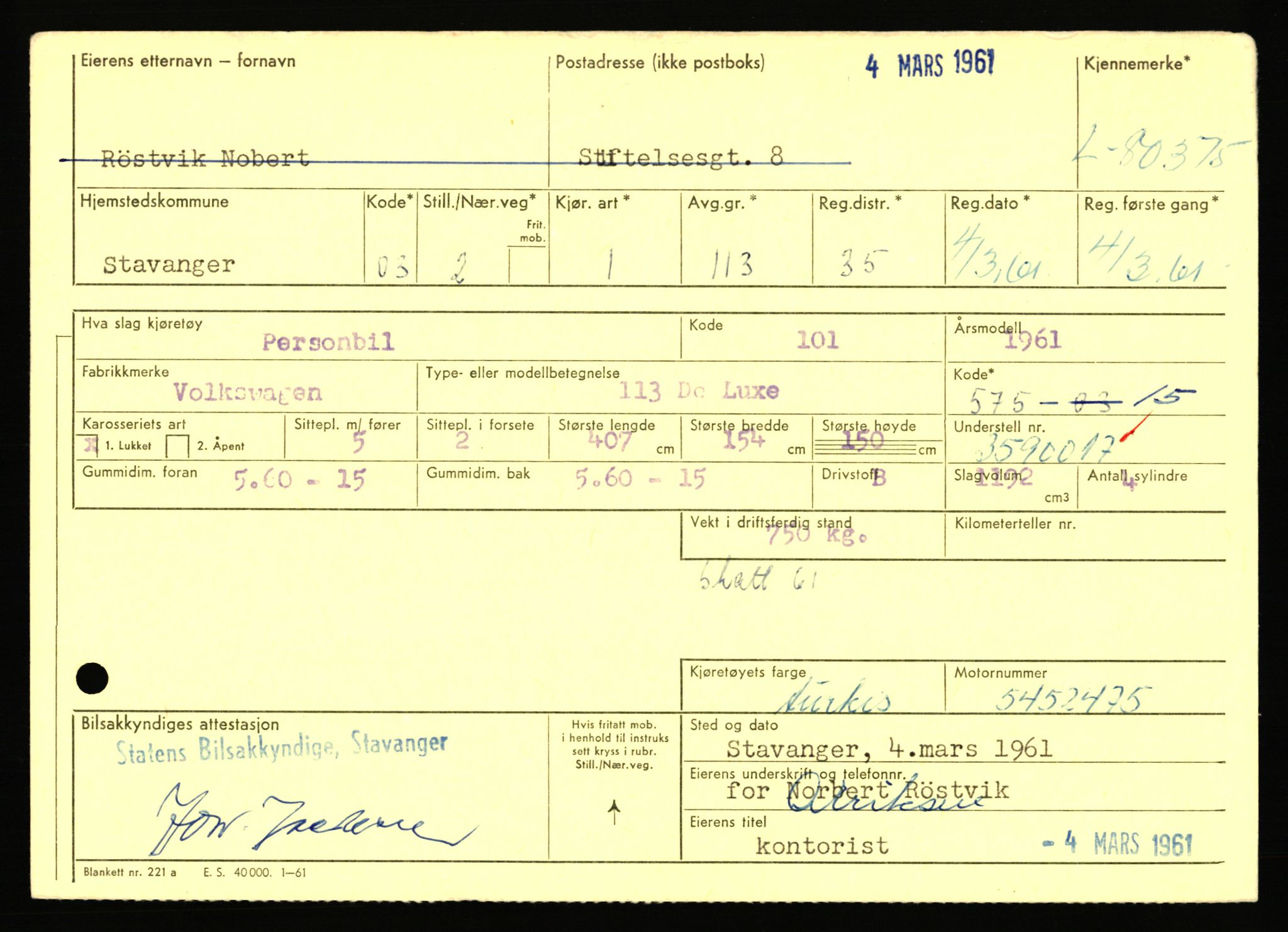
Task: Click the weight '750 kg.'
Action: [x=817, y=536]
